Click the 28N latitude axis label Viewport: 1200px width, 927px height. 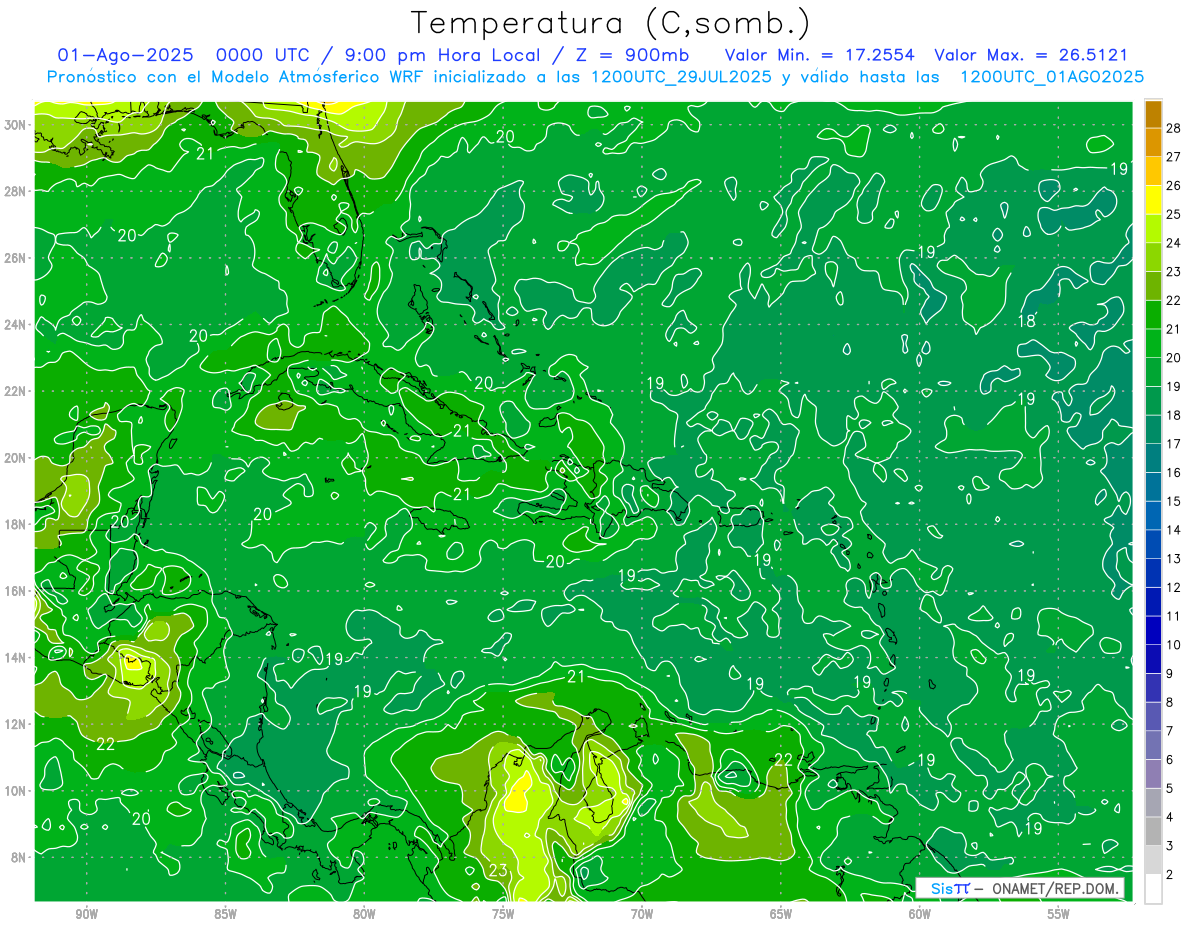[x=17, y=191]
